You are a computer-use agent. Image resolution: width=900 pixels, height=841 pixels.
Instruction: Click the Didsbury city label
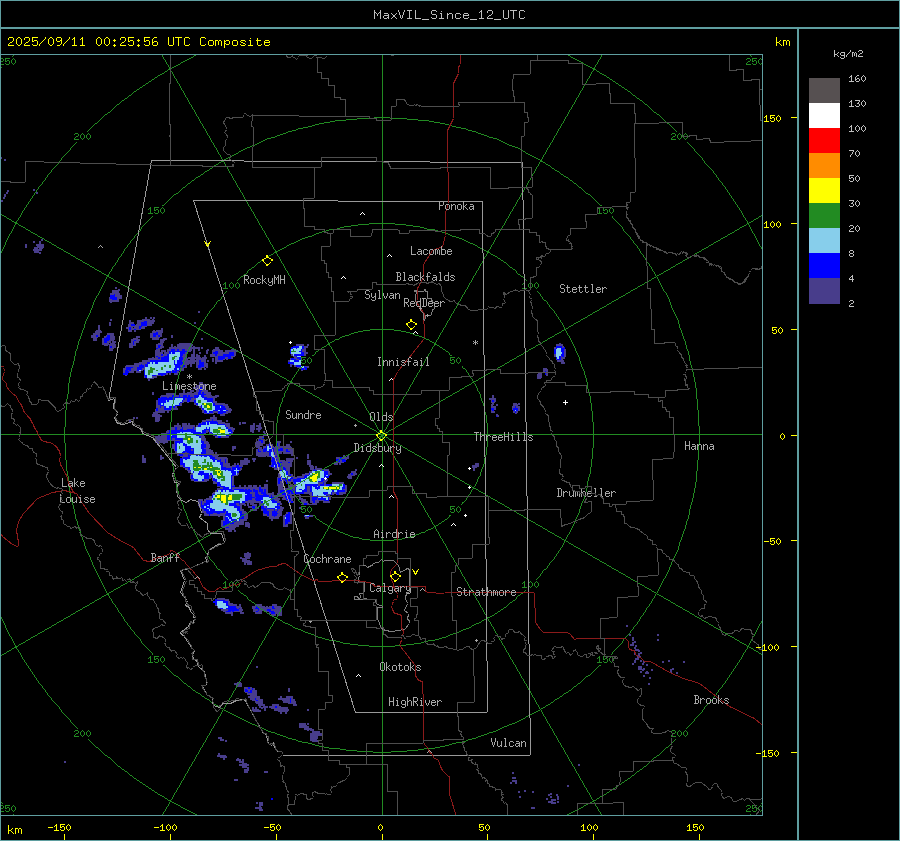[x=377, y=448]
